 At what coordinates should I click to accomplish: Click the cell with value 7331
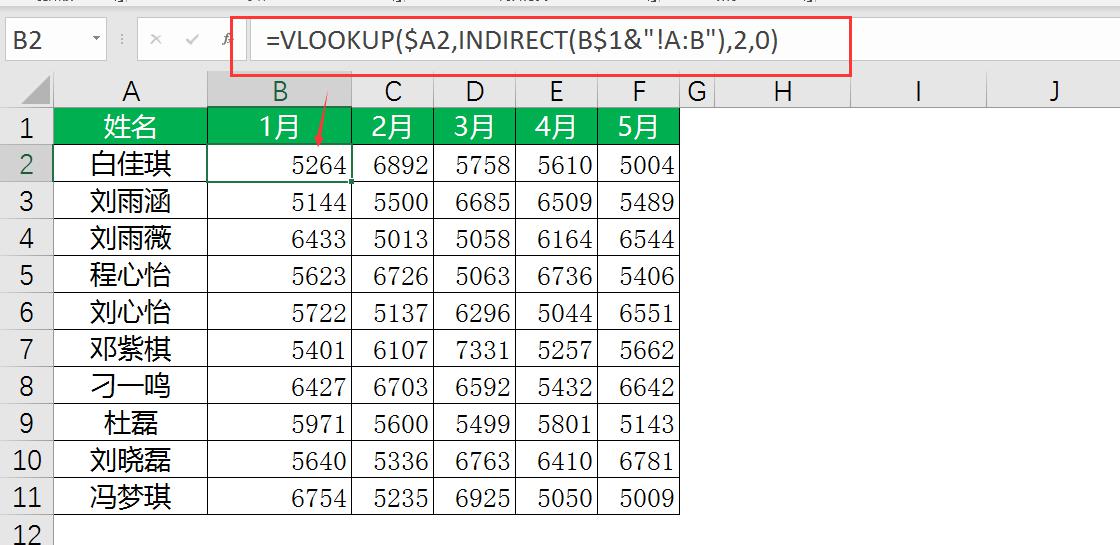[474, 349]
